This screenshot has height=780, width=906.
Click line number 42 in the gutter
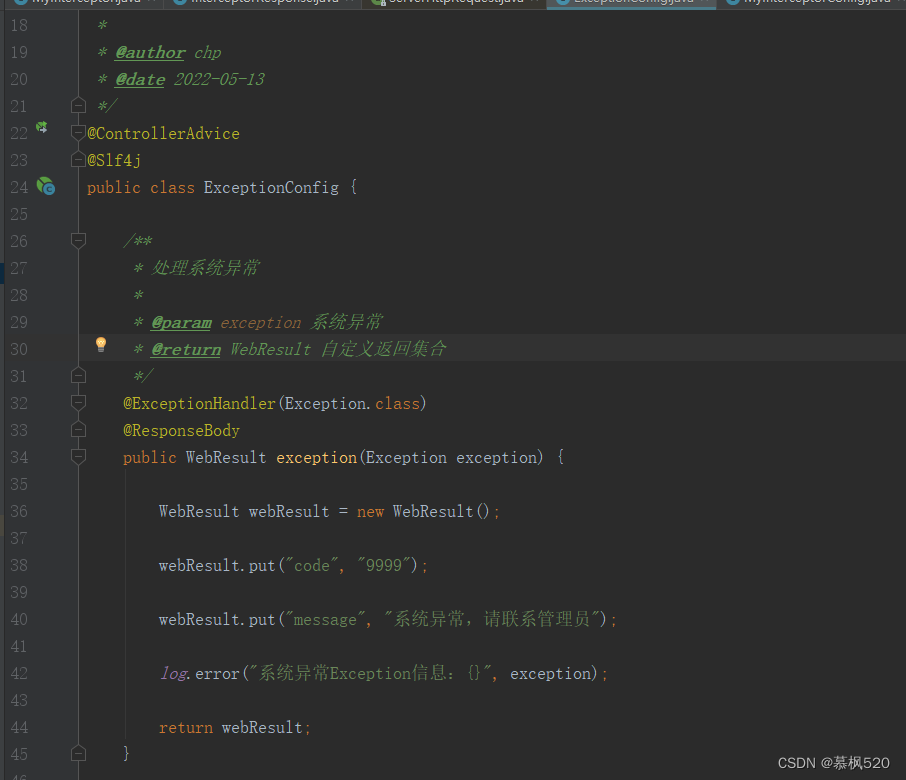tap(19, 673)
